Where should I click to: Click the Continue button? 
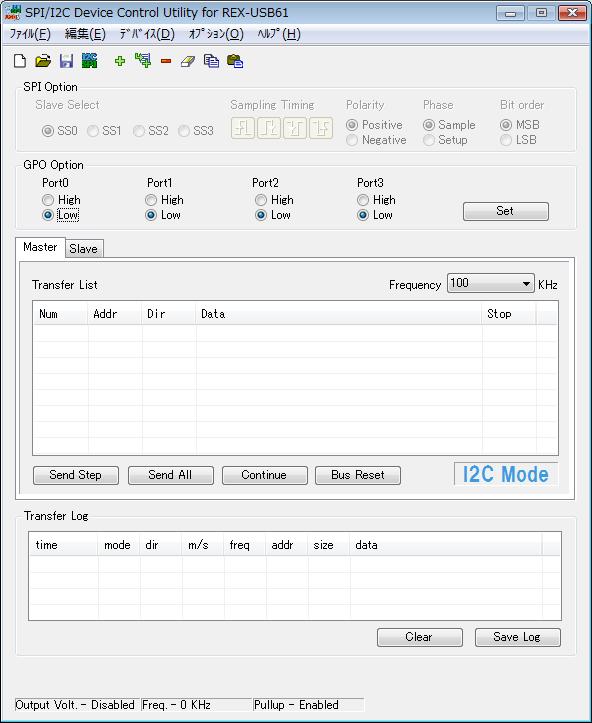[x=265, y=475]
